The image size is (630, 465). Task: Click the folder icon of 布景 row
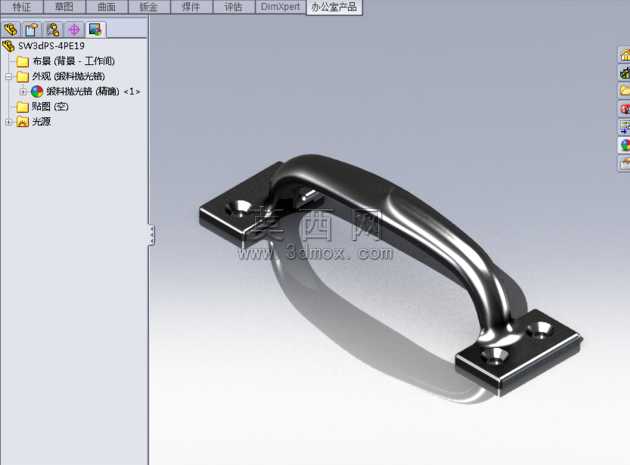click(x=22, y=61)
